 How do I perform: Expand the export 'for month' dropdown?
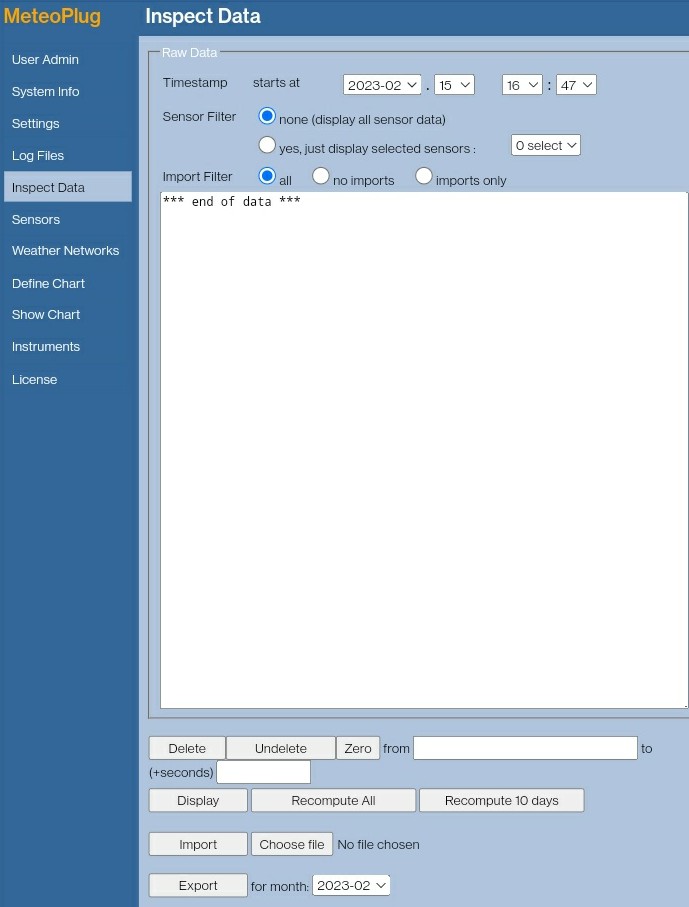pyautogui.click(x=351, y=885)
